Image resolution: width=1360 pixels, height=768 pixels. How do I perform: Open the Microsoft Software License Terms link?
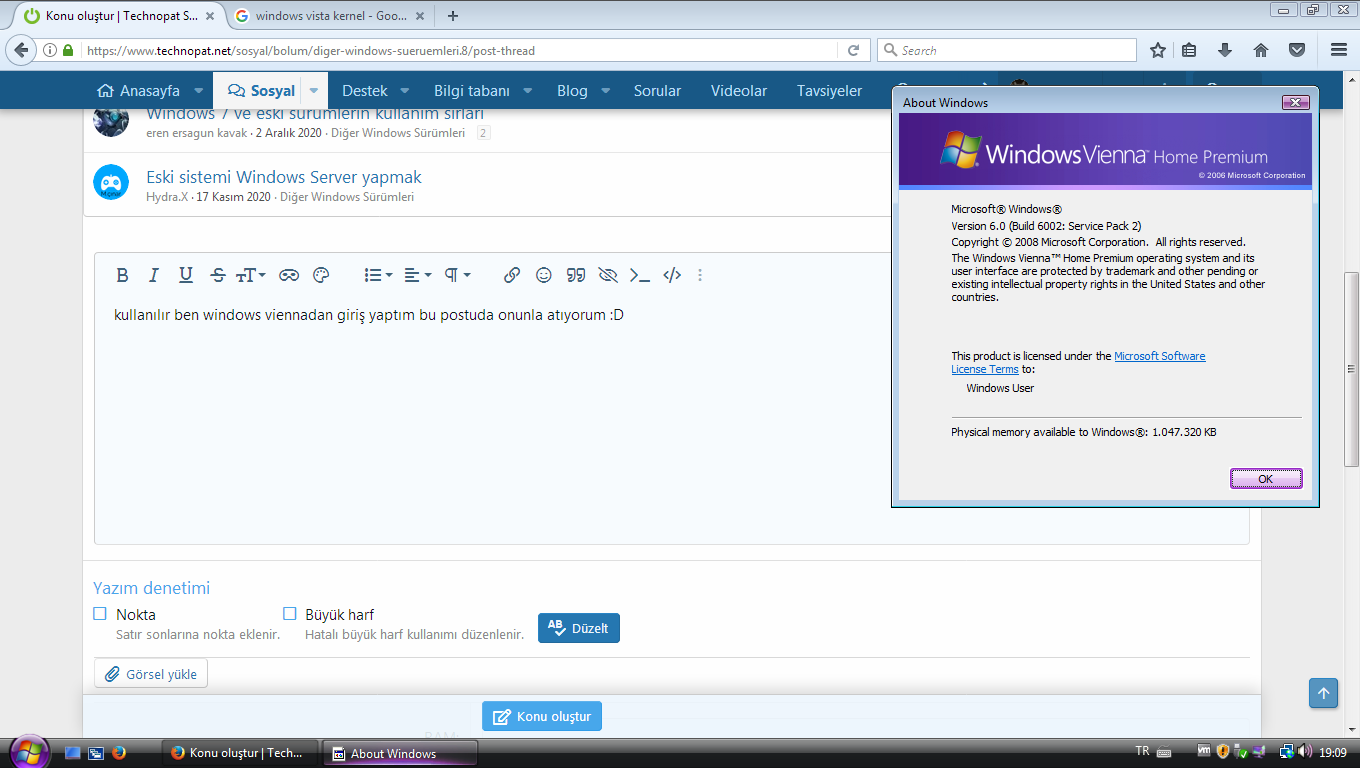(x=1079, y=363)
